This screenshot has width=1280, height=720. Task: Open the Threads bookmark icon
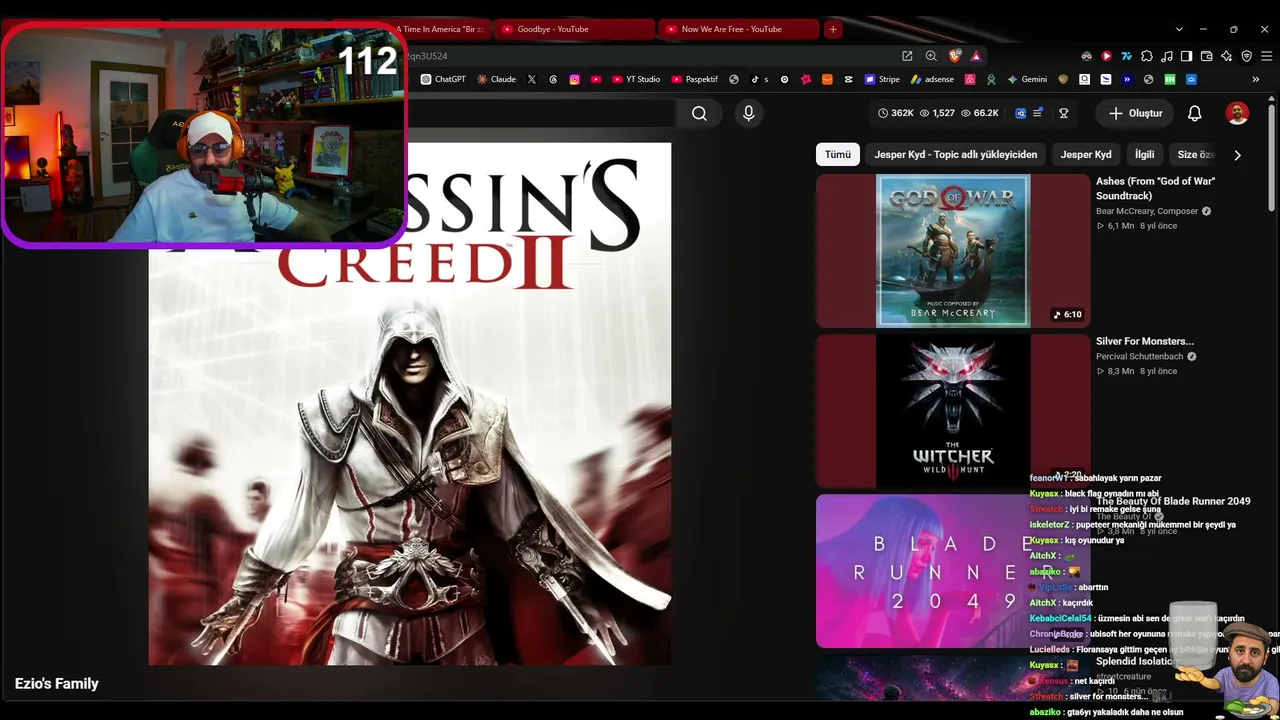pyautogui.click(x=553, y=79)
